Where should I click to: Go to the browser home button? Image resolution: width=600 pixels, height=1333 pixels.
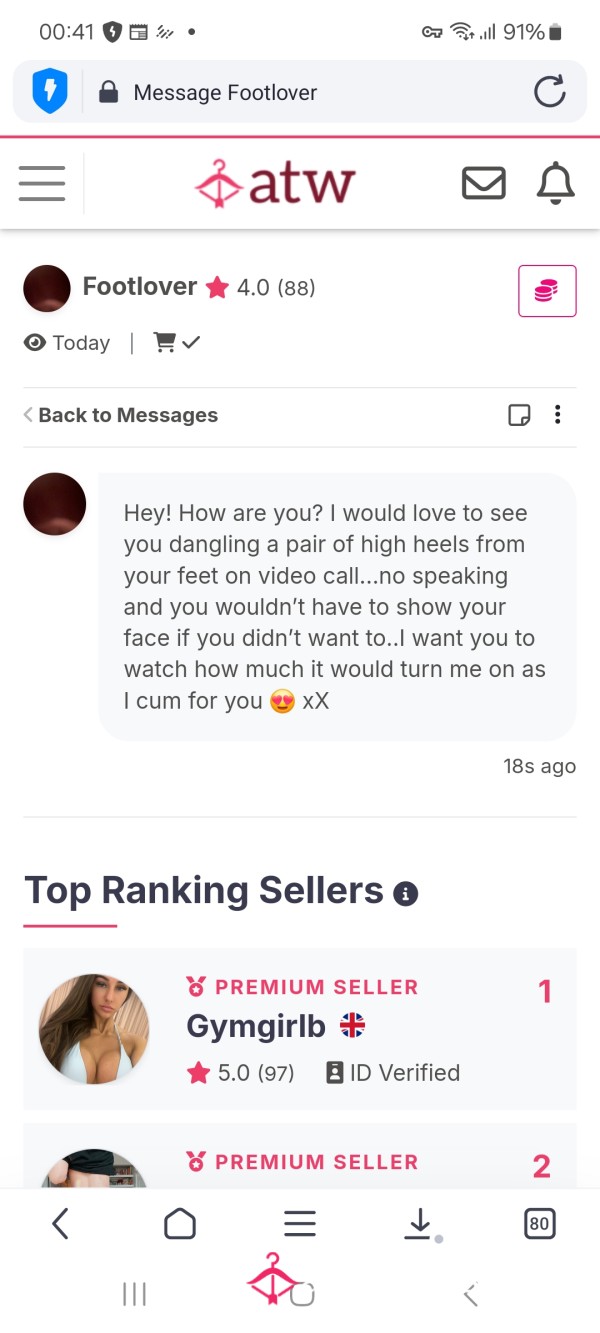tap(180, 1223)
